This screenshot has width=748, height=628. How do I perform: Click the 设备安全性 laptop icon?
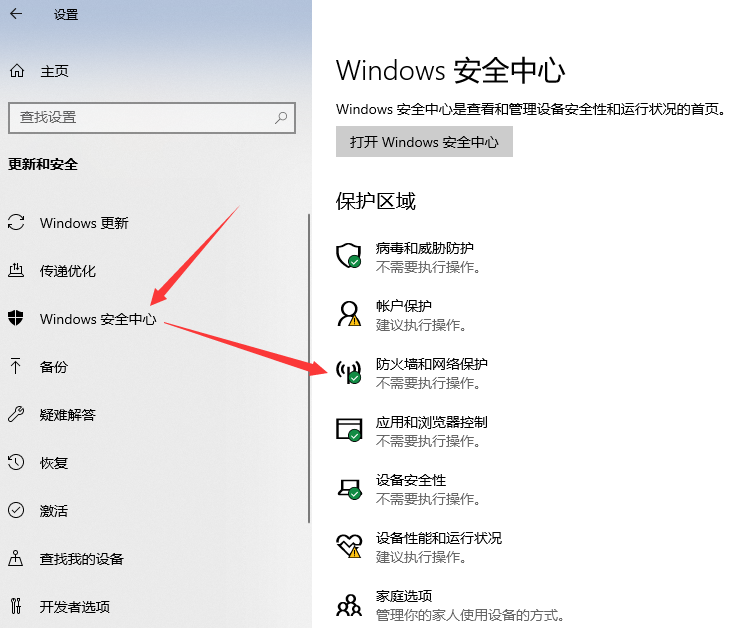coord(349,489)
